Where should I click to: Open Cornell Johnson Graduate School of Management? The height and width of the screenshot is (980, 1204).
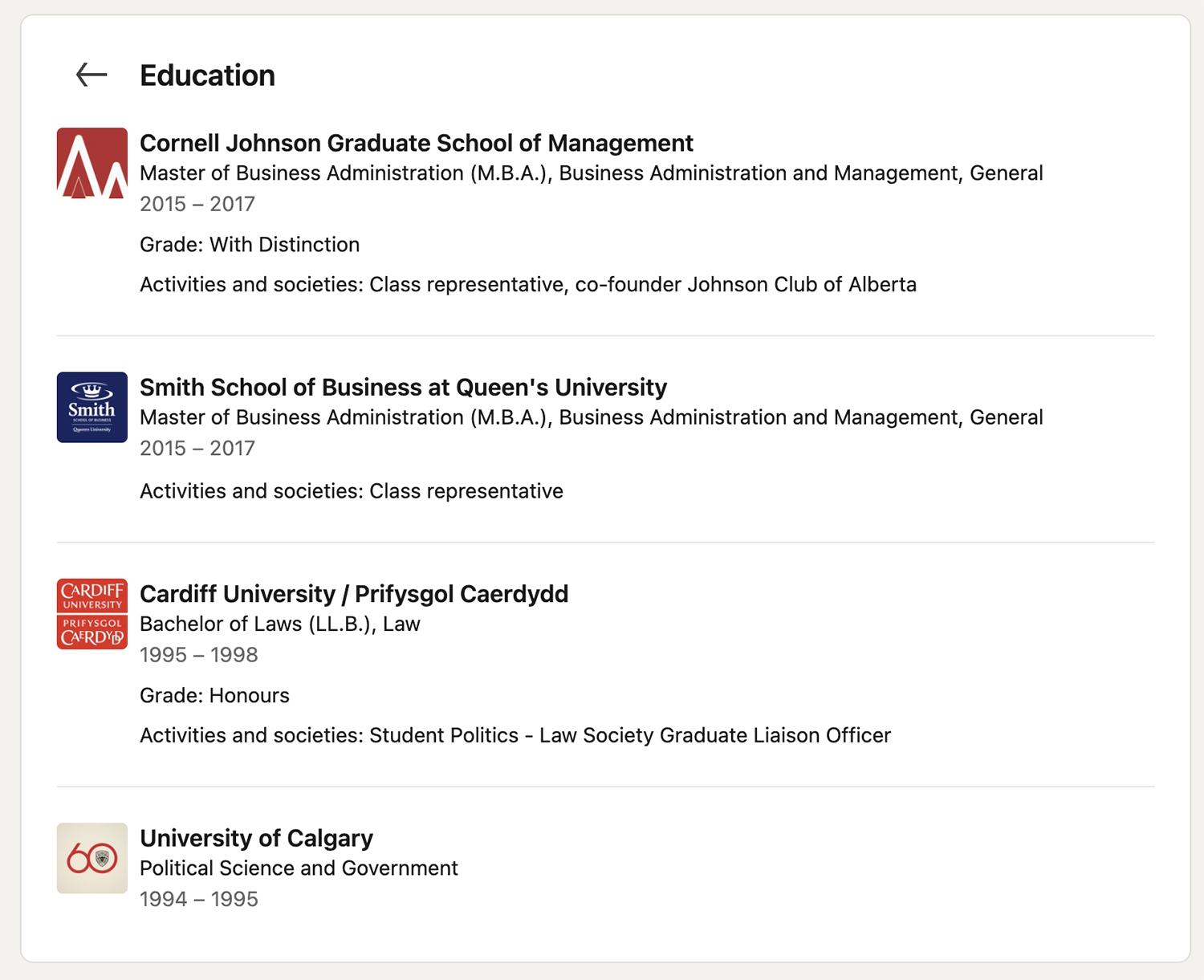click(x=417, y=143)
